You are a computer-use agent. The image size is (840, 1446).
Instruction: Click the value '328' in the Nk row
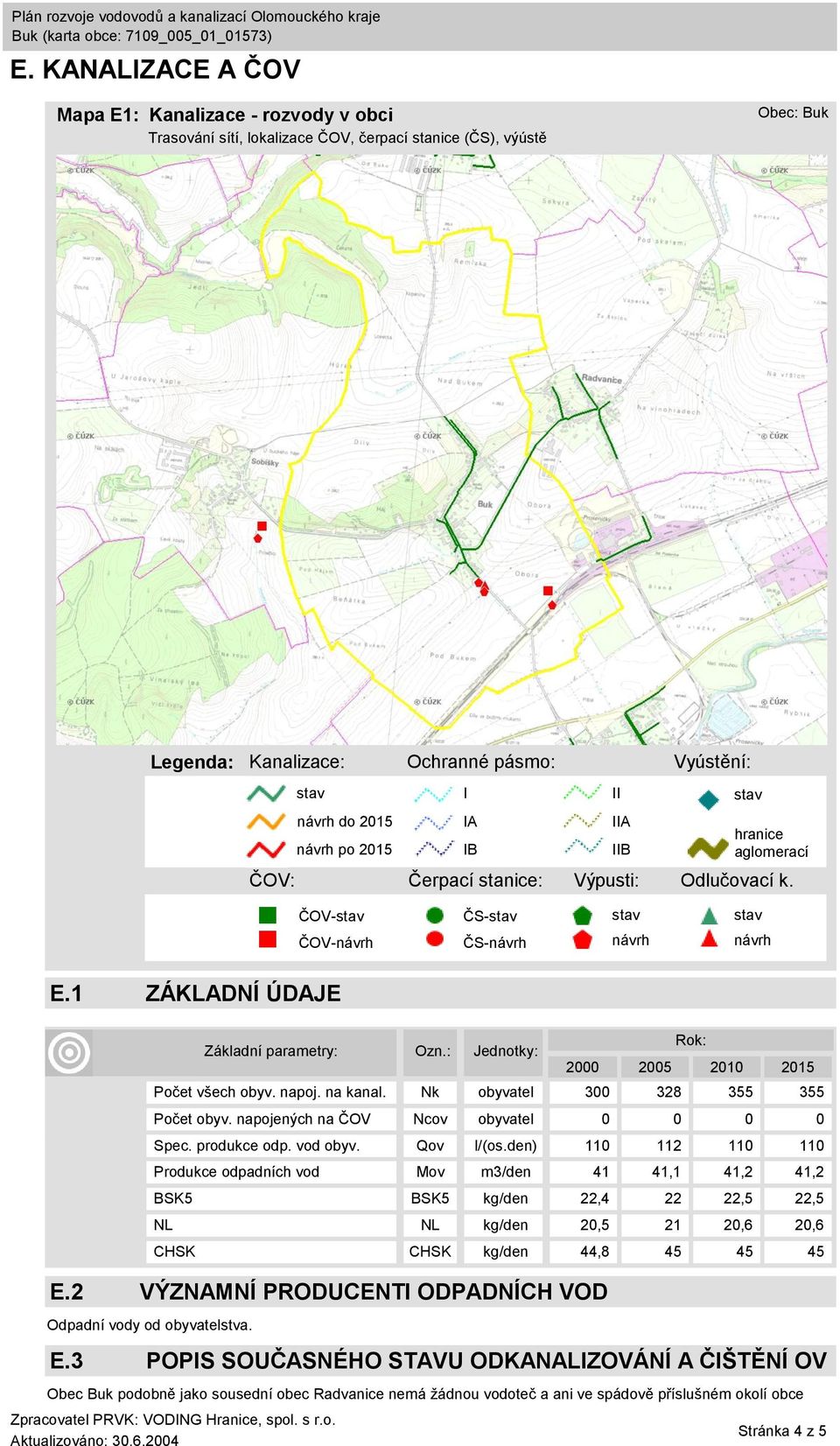coord(668,1092)
